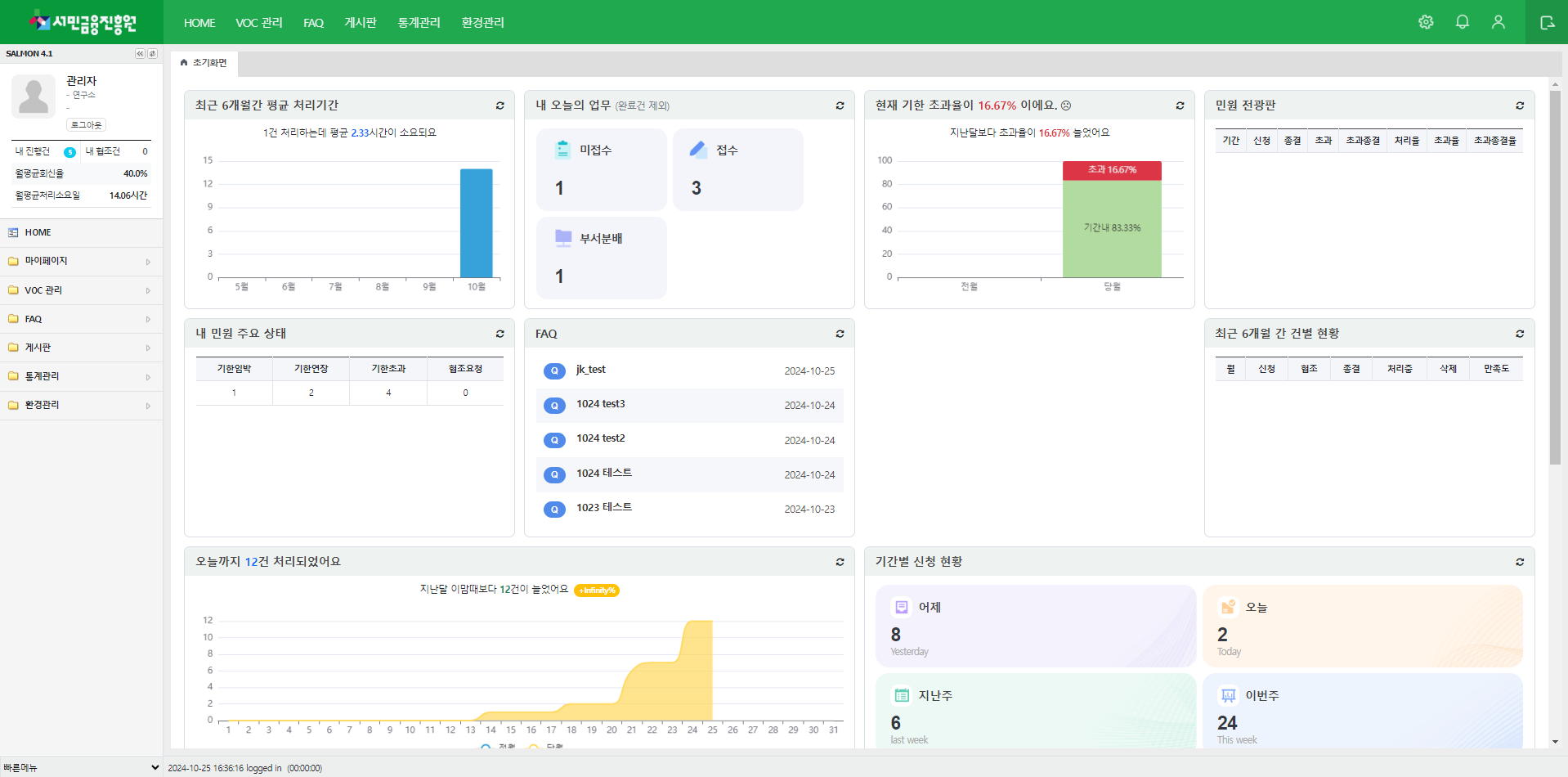Refresh the 기간별 신청 현황 panel

click(1520, 562)
